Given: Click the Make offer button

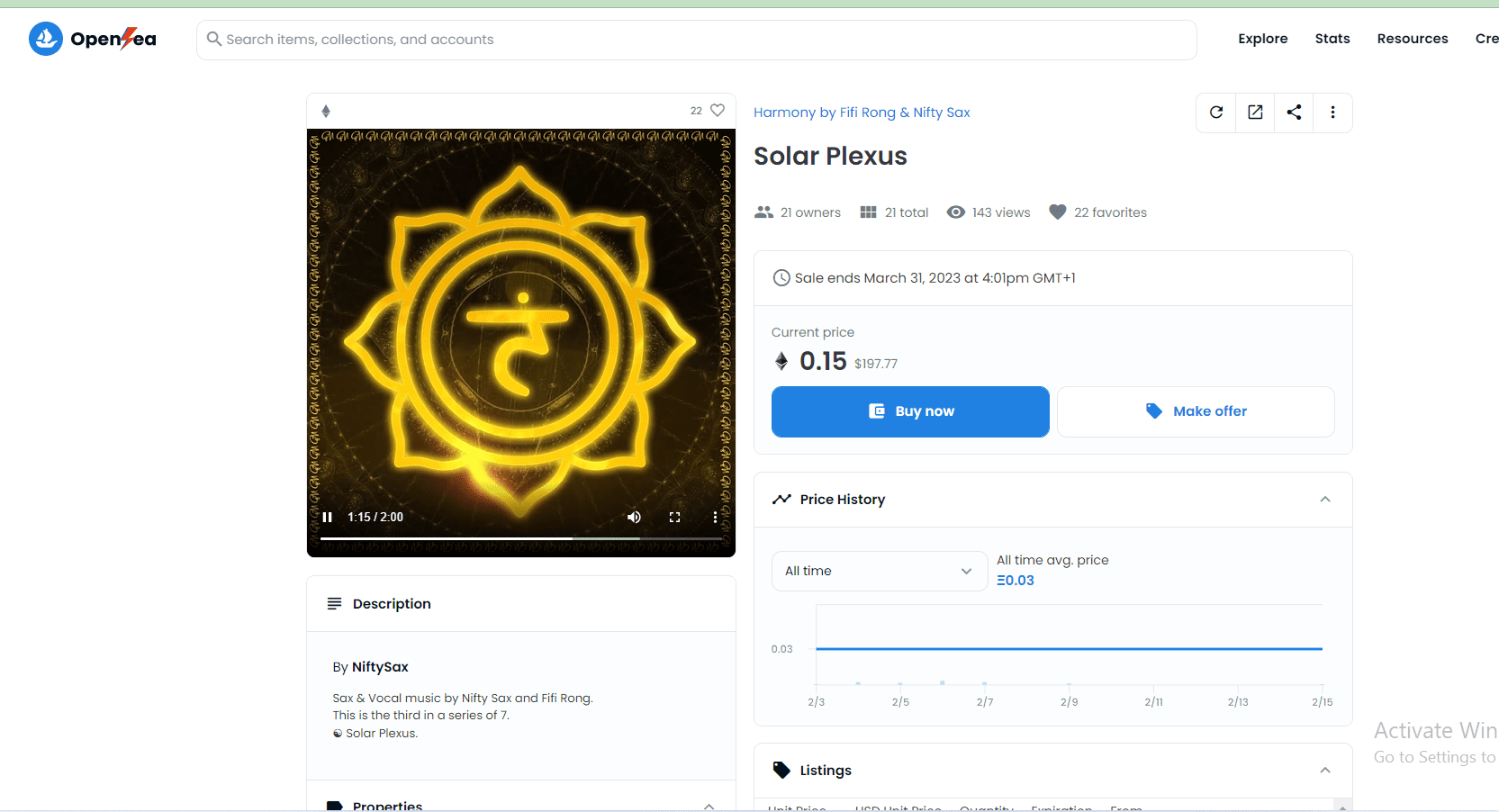Looking at the screenshot, I should [1196, 411].
